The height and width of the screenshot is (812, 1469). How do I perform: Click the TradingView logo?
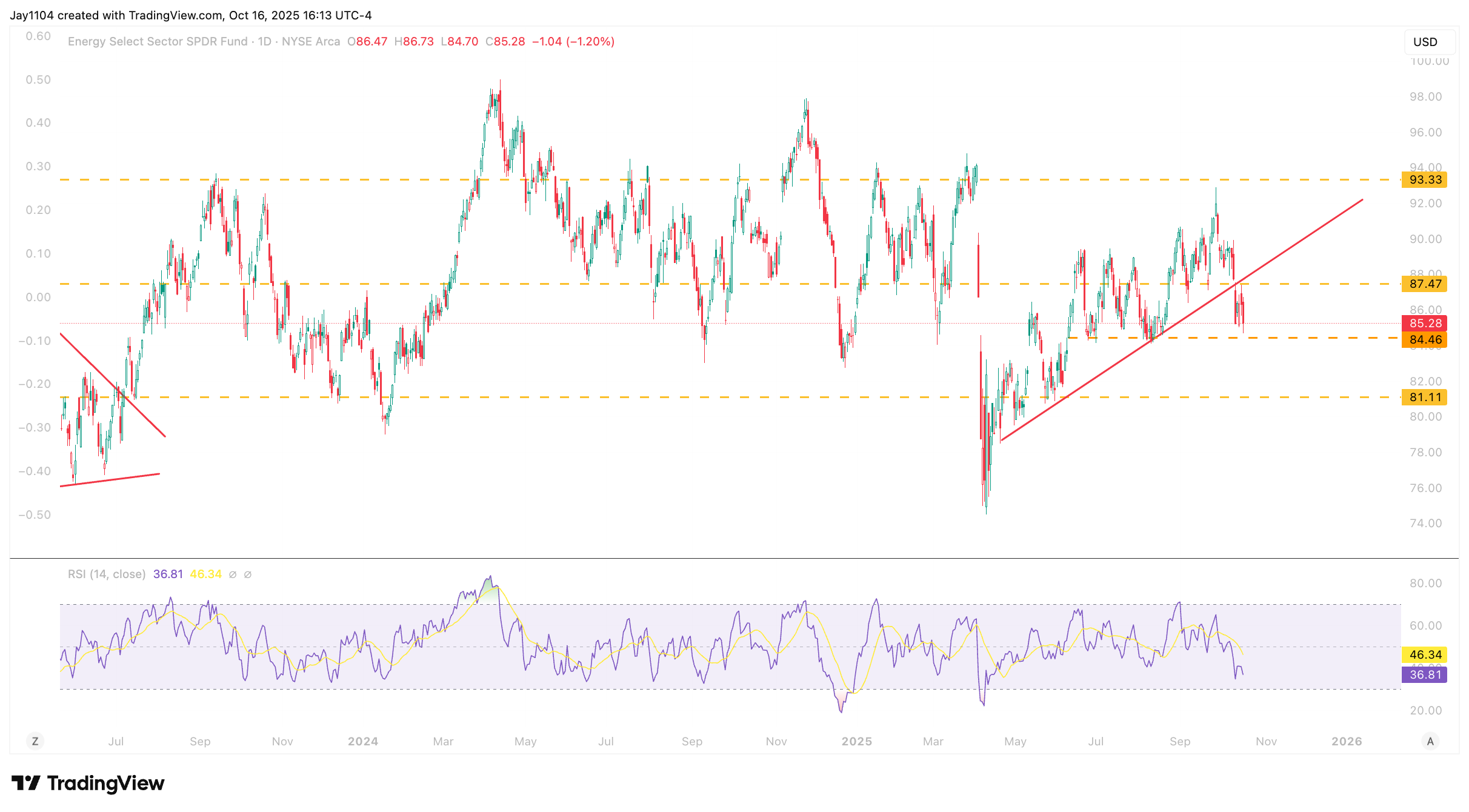[88, 784]
